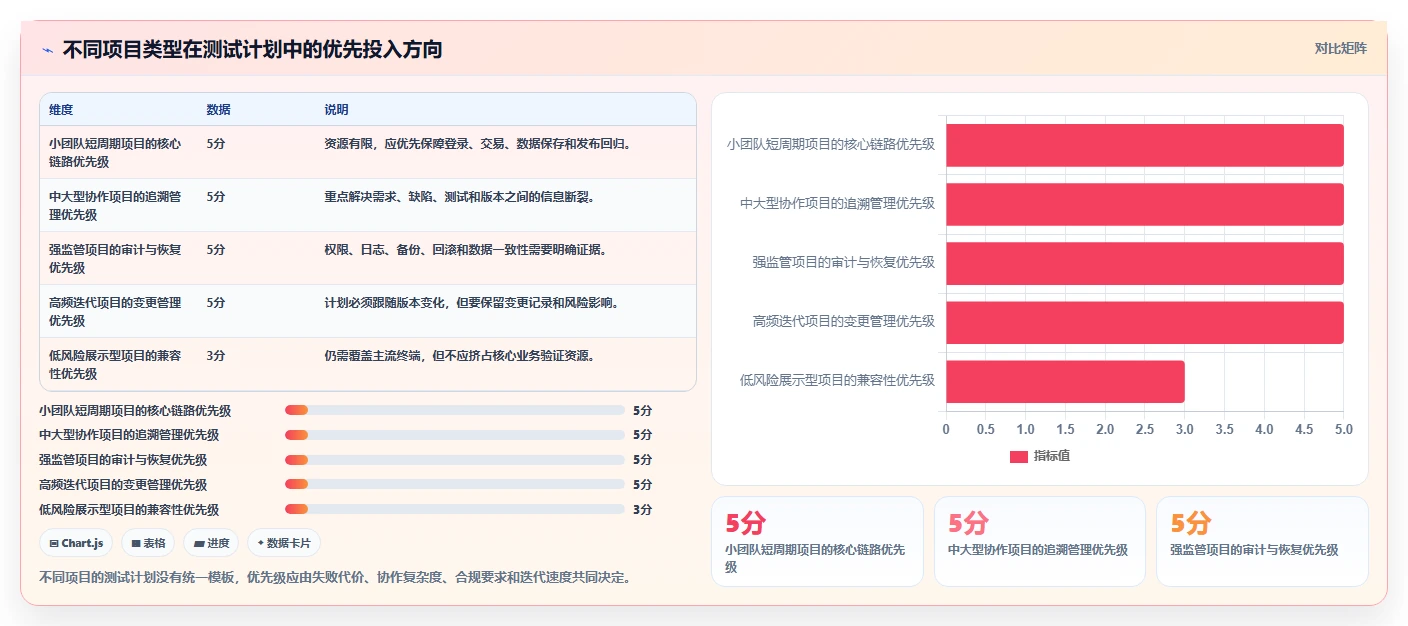Click the 3分 table cell
Image resolution: width=1408 pixels, height=626 pixels.
point(216,355)
